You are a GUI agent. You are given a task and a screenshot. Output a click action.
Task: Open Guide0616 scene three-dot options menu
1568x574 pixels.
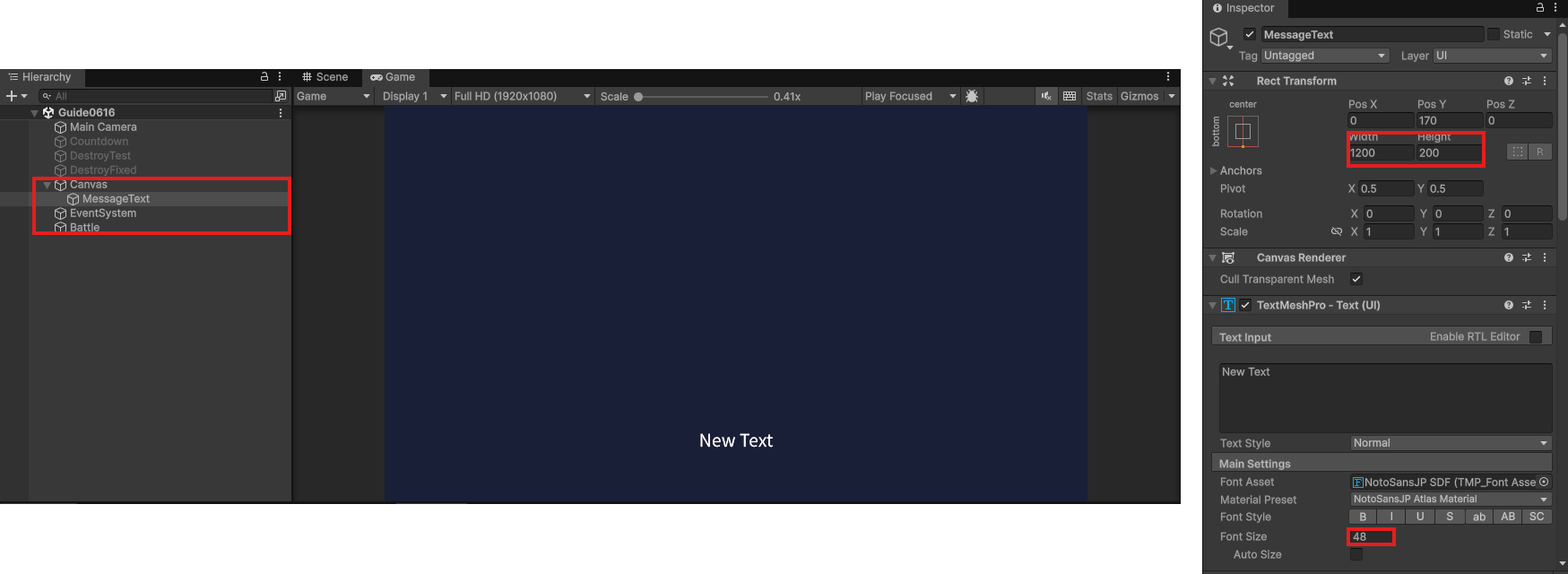(281, 113)
